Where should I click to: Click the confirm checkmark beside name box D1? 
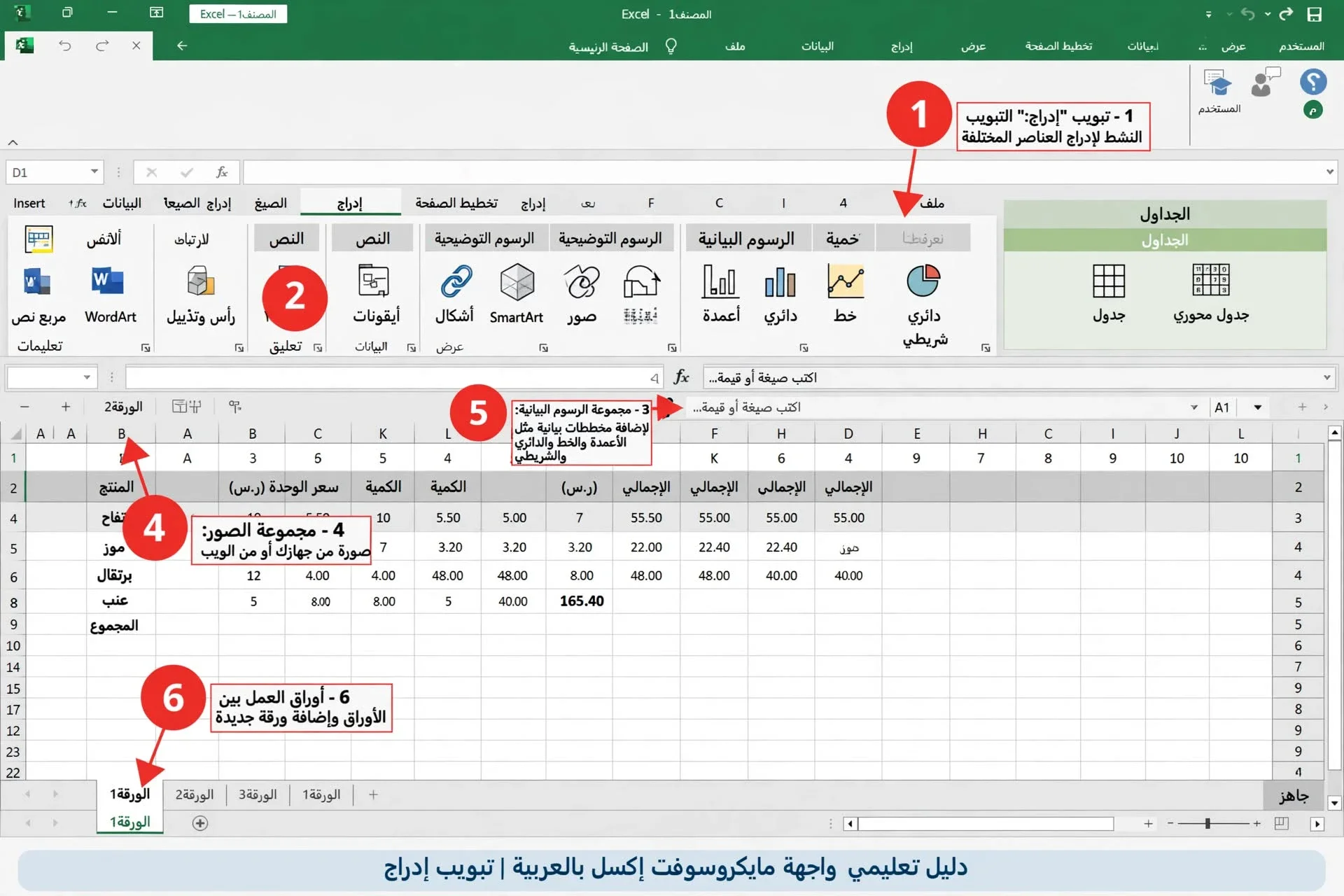pos(186,172)
